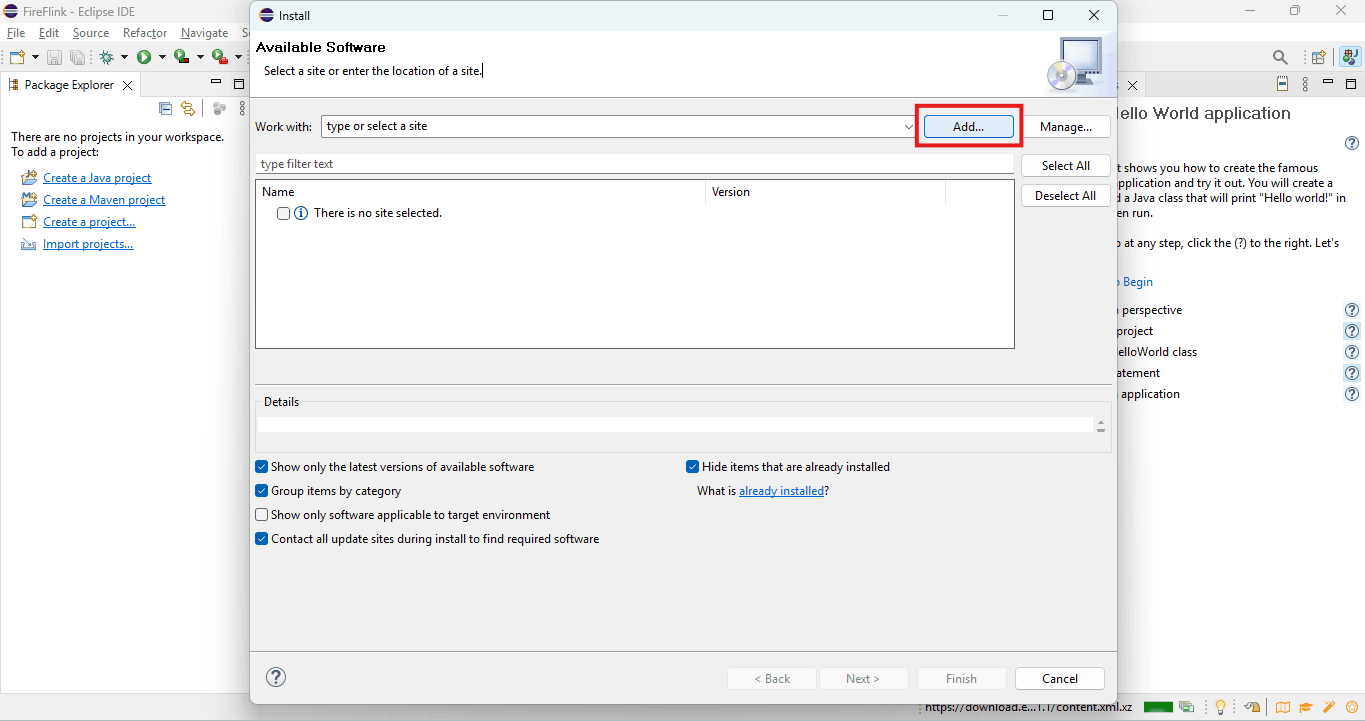Viewport: 1365px width, 721px height.
Task: Expand dropdown arrow next to Coverage icon
Action: 200,57
